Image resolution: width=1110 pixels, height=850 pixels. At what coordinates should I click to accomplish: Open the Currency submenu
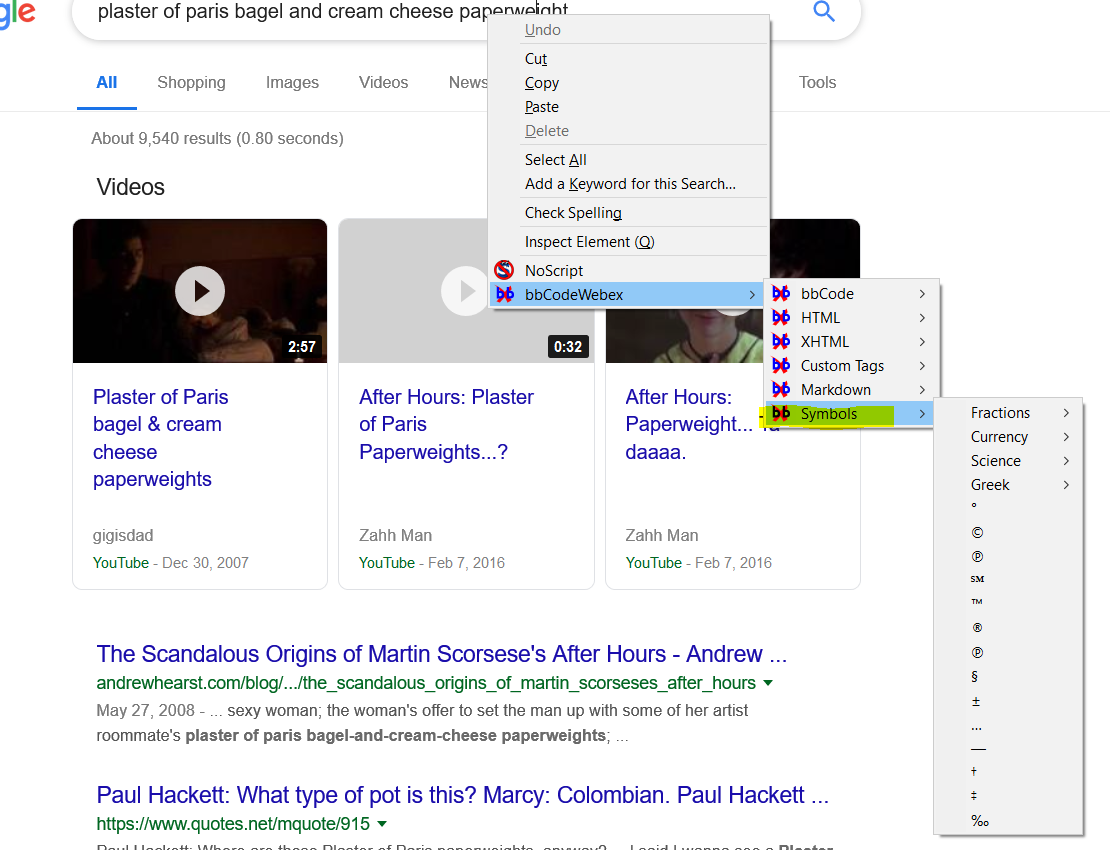[1008, 437]
